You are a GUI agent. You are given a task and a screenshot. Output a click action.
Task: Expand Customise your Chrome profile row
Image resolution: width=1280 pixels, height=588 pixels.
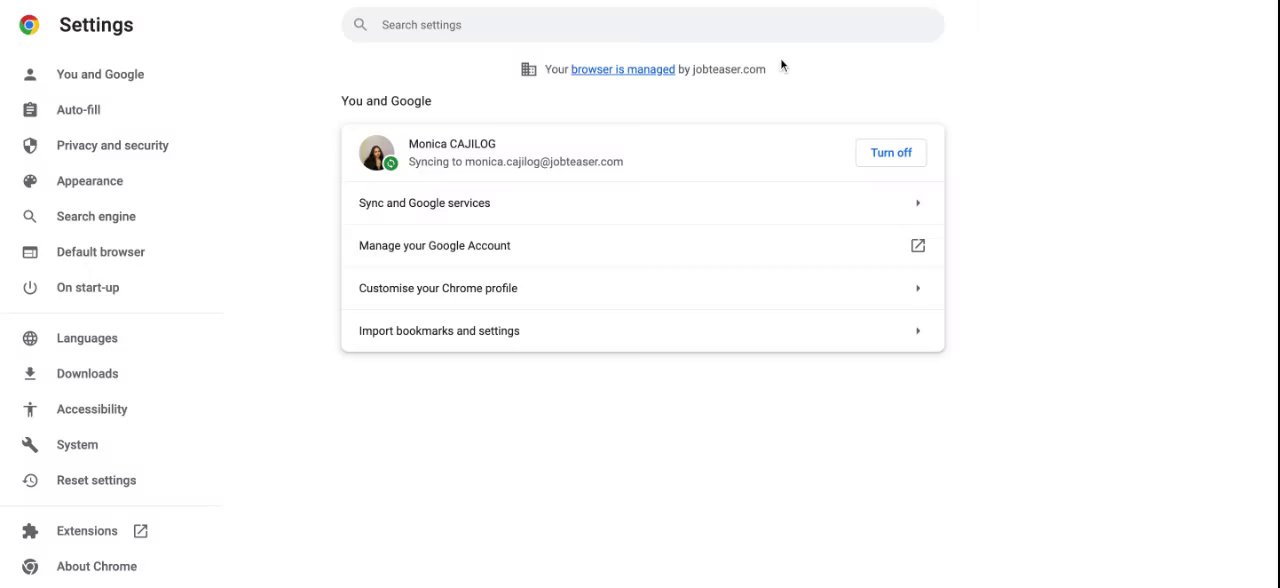(x=642, y=288)
